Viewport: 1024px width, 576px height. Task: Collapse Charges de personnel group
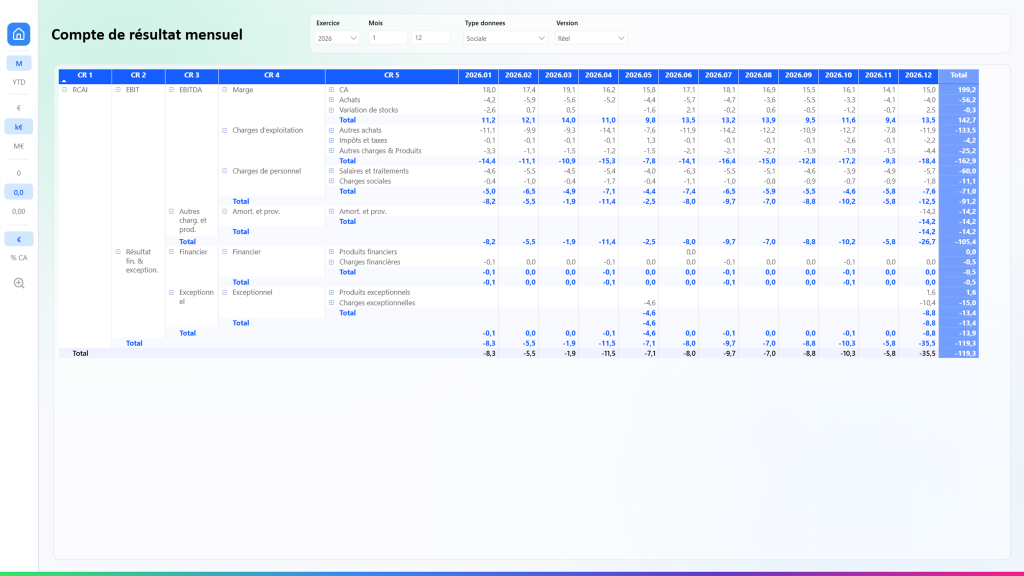[x=225, y=171]
